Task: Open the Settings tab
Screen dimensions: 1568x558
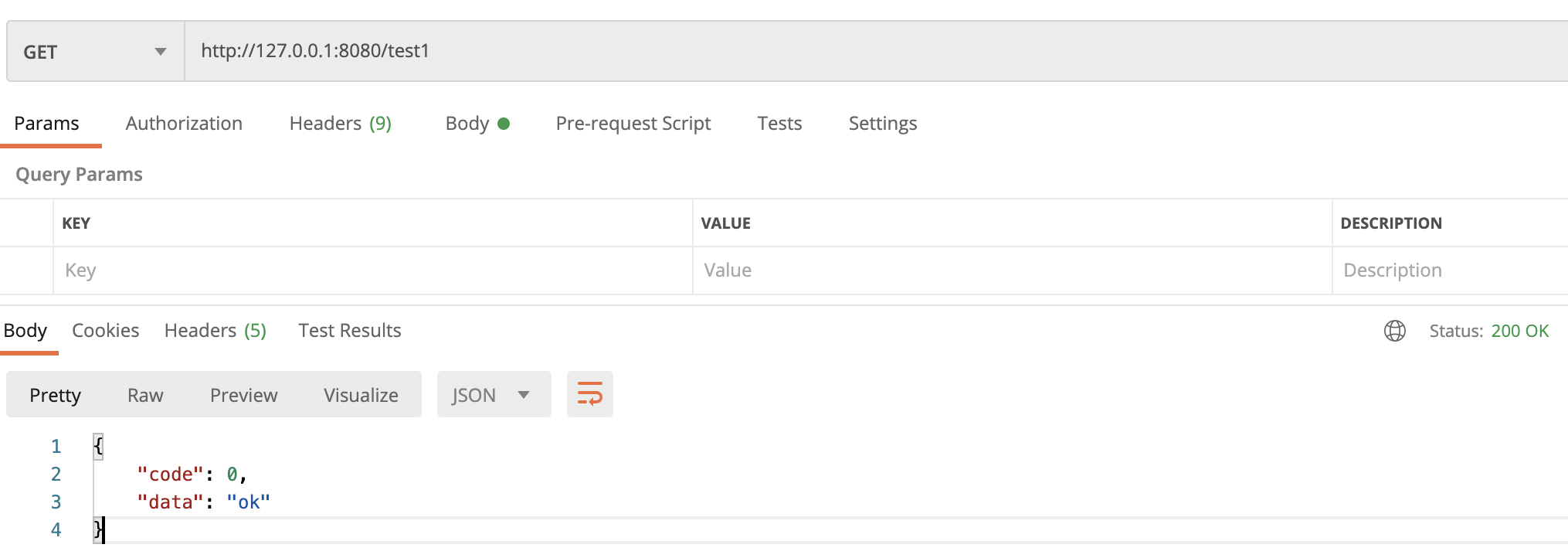Action: tap(883, 124)
